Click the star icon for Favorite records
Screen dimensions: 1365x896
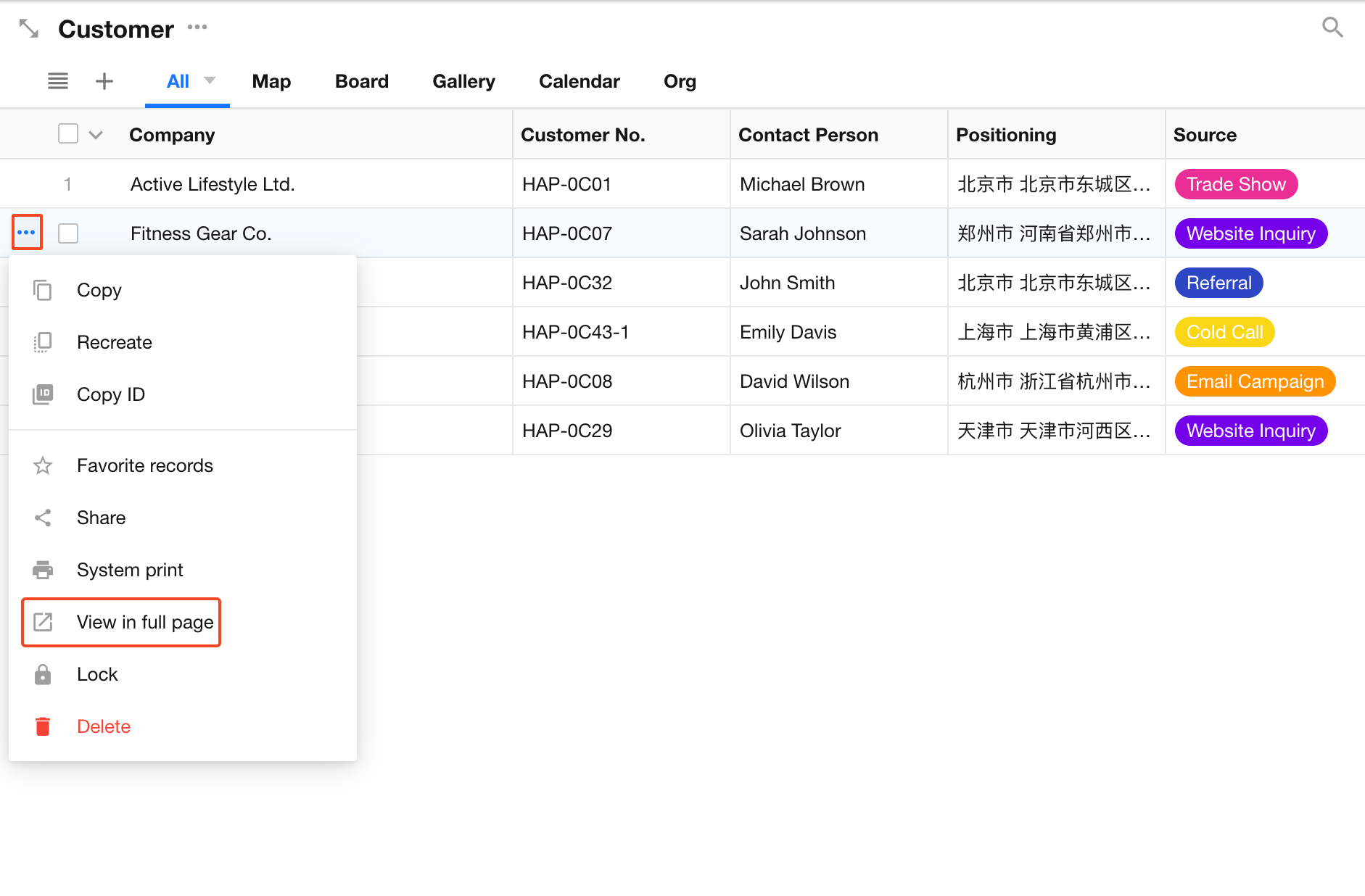point(43,465)
